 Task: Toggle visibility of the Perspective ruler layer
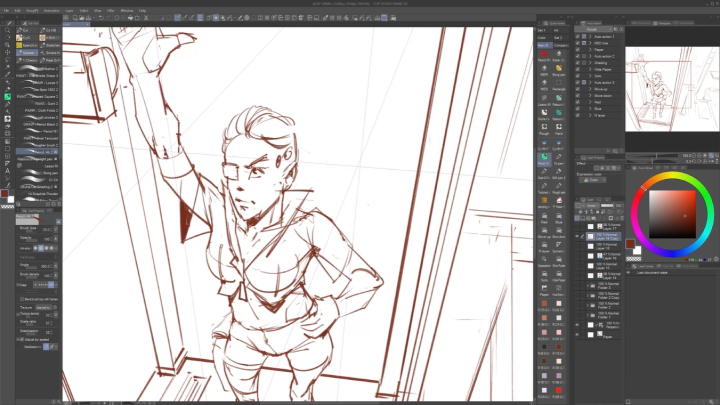(x=577, y=325)
